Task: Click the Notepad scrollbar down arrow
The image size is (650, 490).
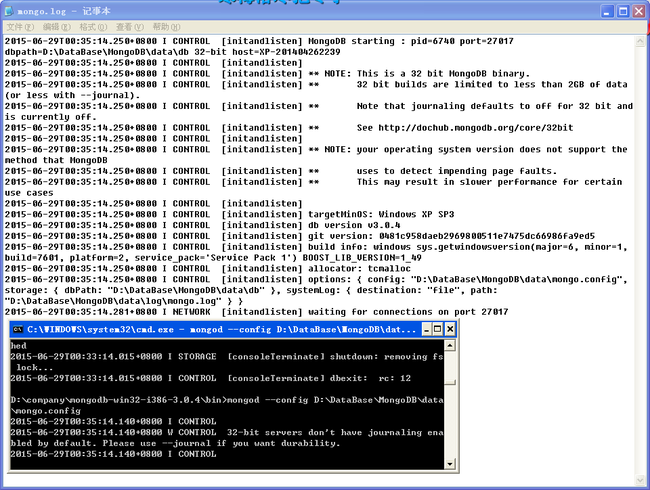Action: (x=640, y=480)
